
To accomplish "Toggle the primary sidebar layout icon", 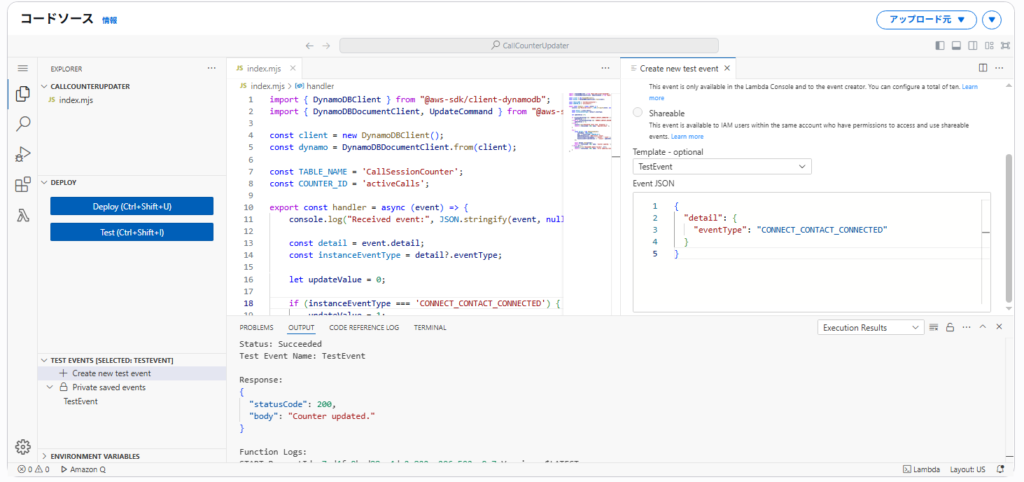I will click(x=940, y=45).
